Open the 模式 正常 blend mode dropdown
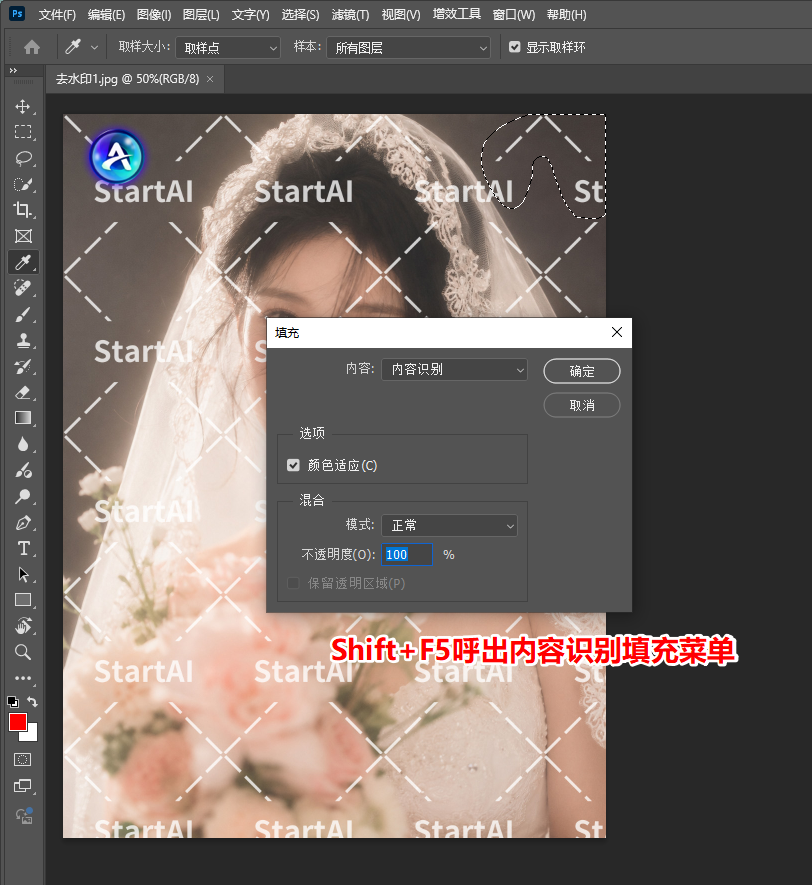 [450, 525]
